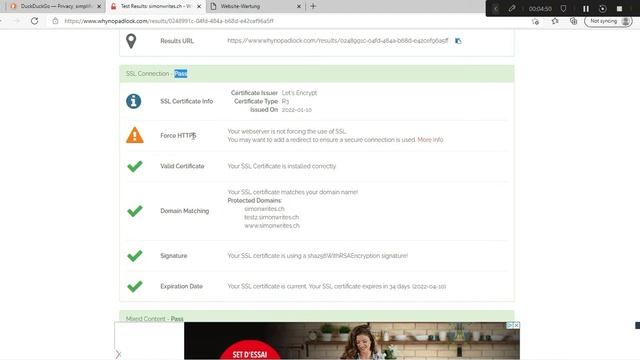Click the sha256WithRSAEncryption signature sentence
Image resolution: width=640 pixels, height=360 pixels.
(x=318, y=256)
